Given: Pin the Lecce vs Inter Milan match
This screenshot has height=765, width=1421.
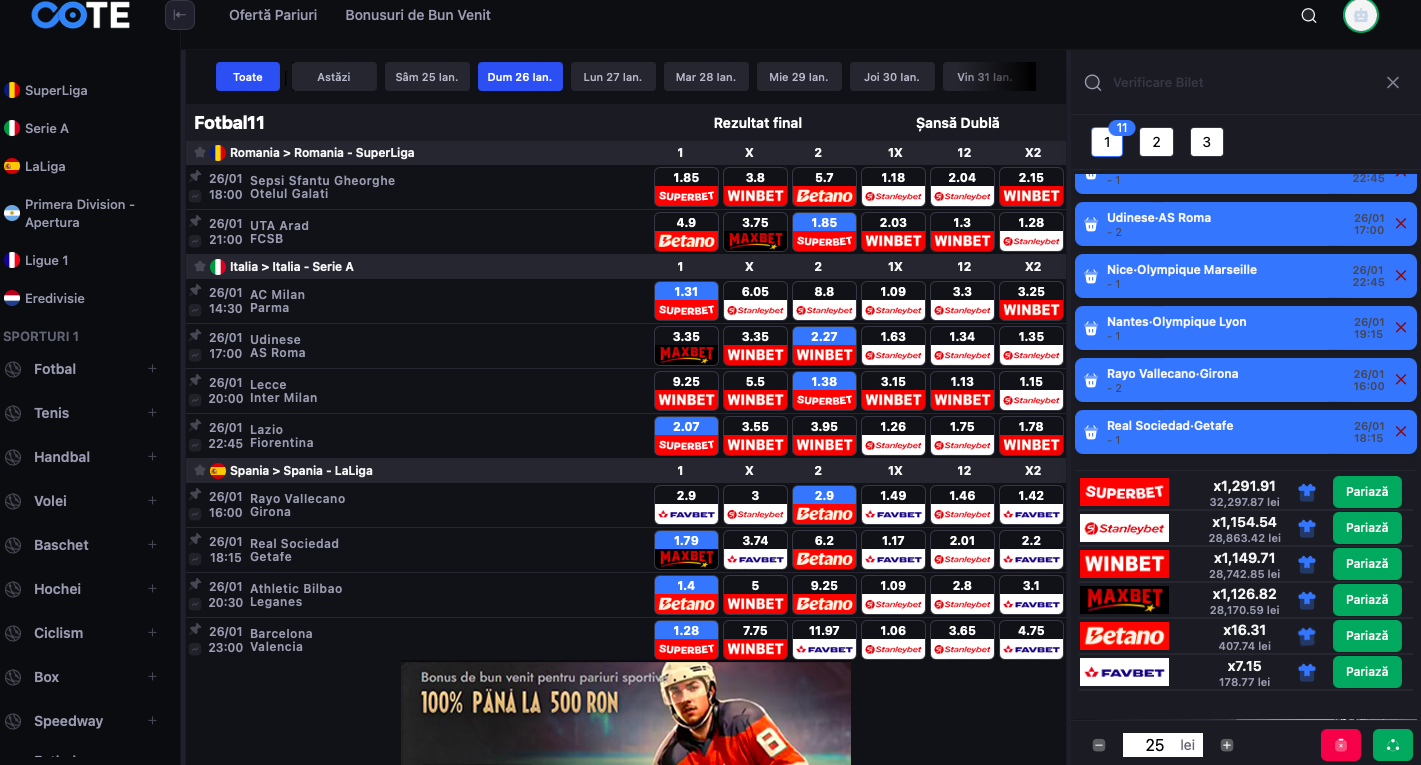Looking at the screenshot, I should (x=196, y=380).
